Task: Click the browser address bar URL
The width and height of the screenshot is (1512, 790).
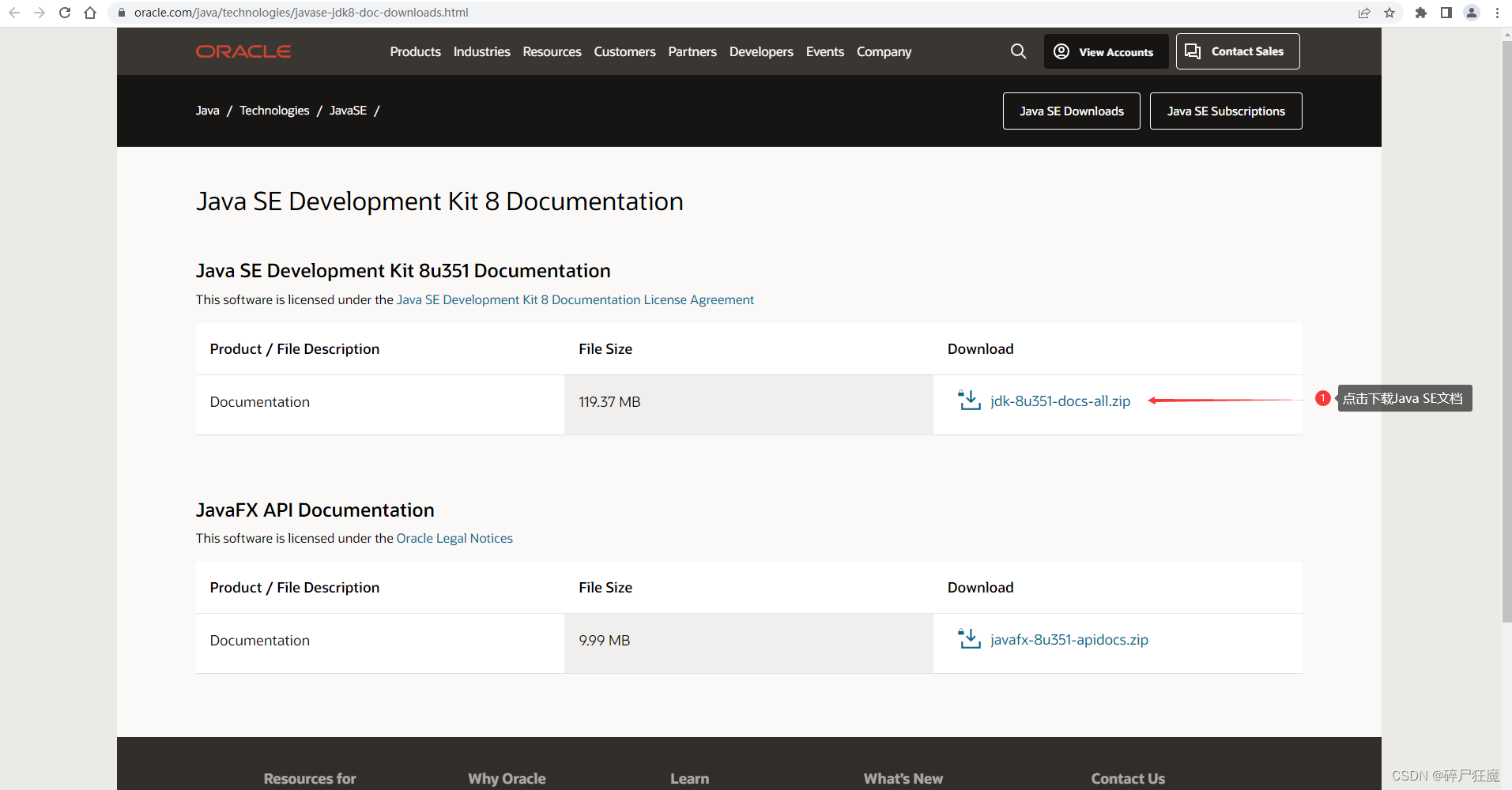Action: pyautogui.click(x=300, y=13)
